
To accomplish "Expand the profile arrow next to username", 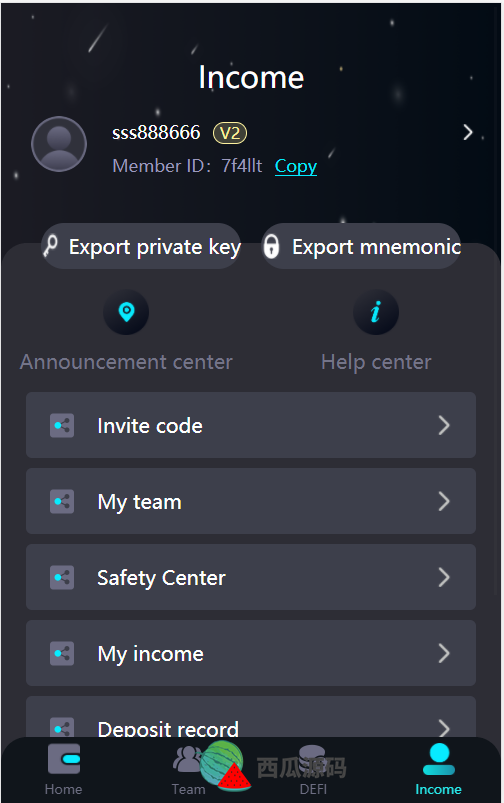I will 468,132.
